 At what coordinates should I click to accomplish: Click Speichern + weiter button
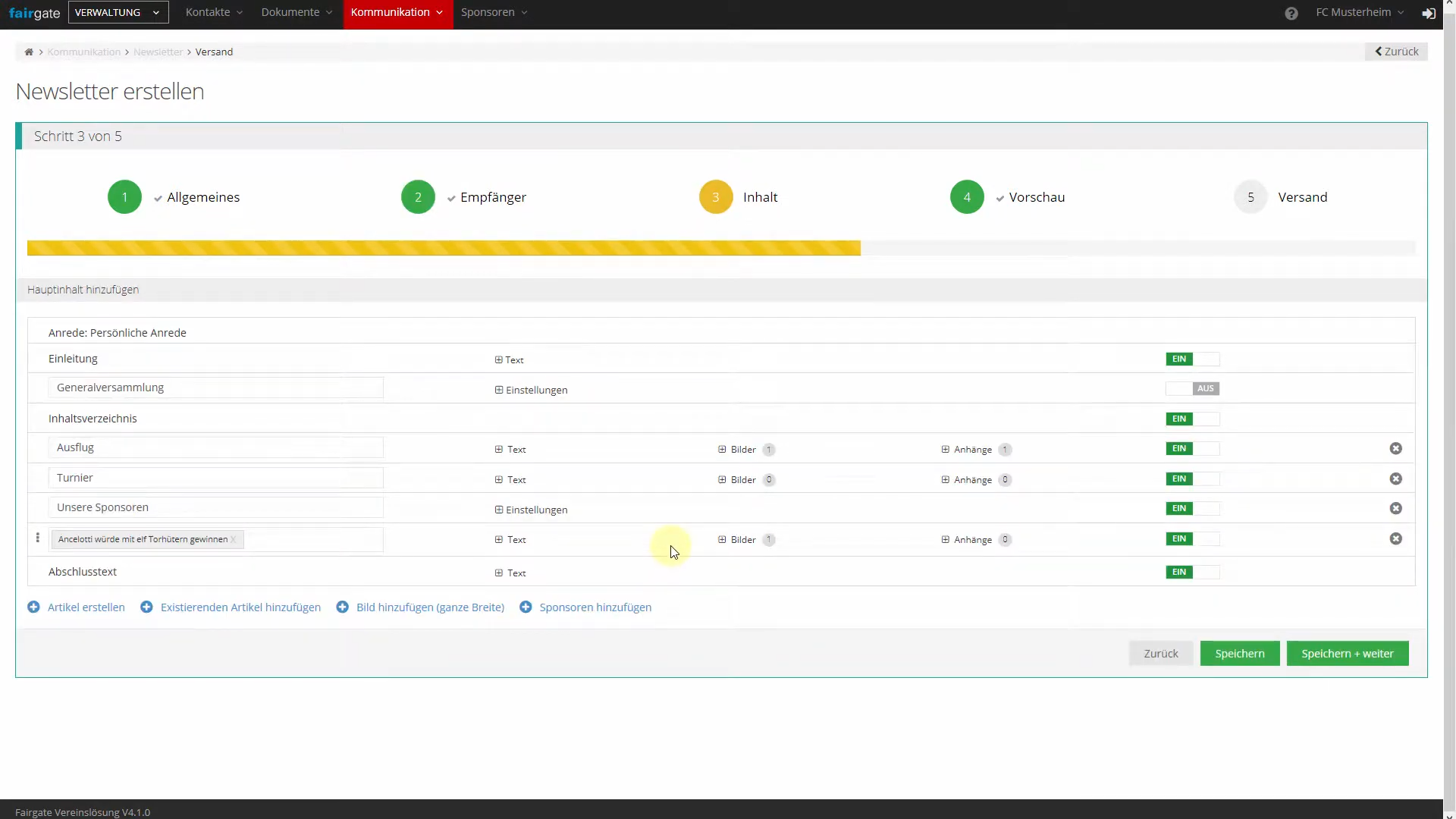point(1347,654)
